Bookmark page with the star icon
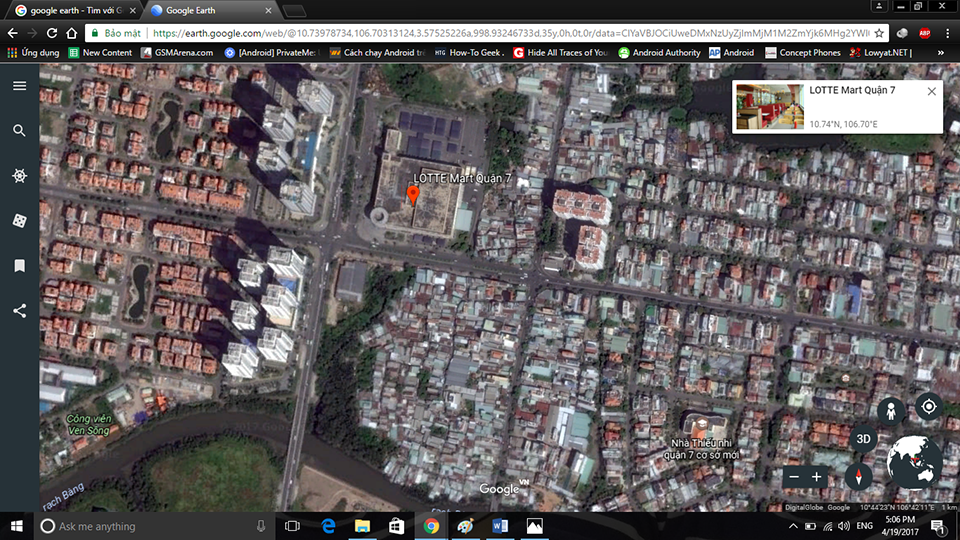 click(879, 33)
